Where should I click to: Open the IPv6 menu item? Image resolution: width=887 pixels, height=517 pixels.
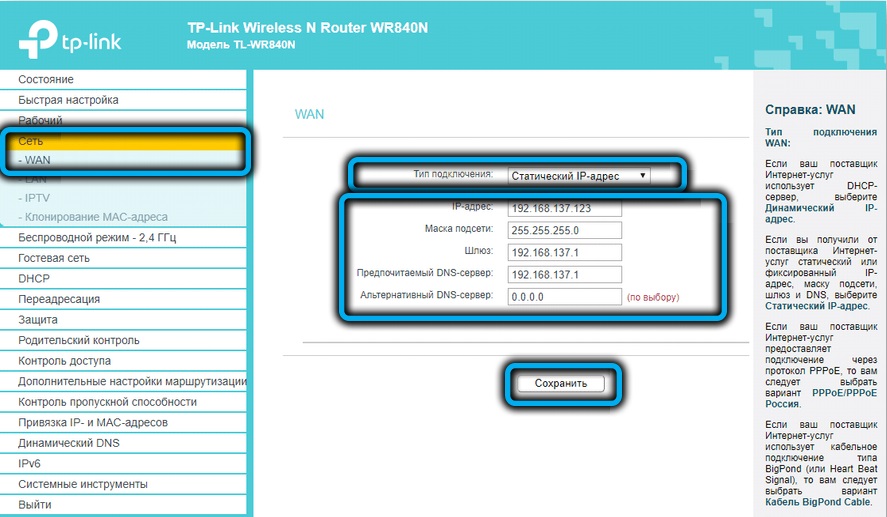123,463
